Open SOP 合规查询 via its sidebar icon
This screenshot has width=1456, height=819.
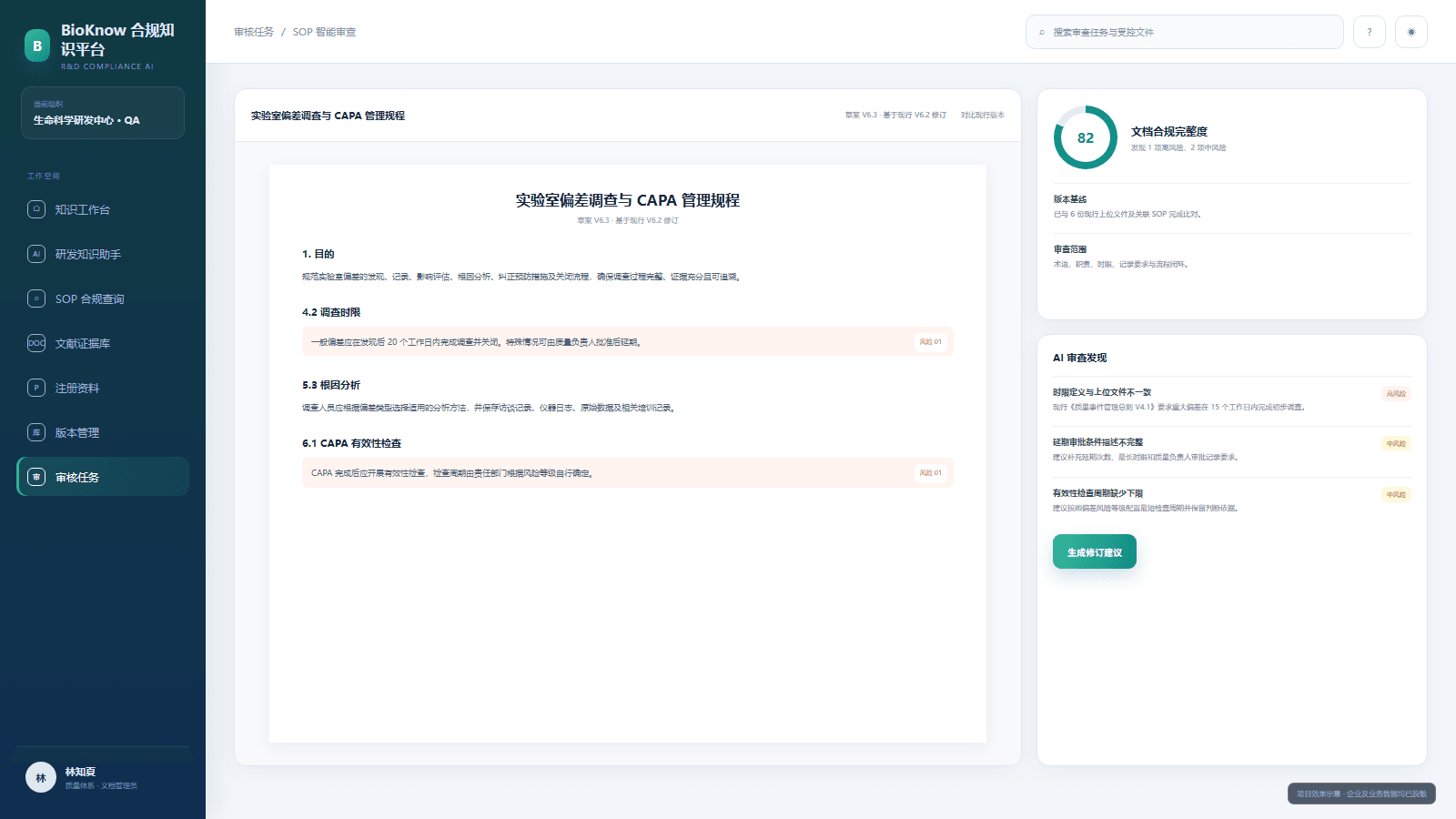point(36,298)
